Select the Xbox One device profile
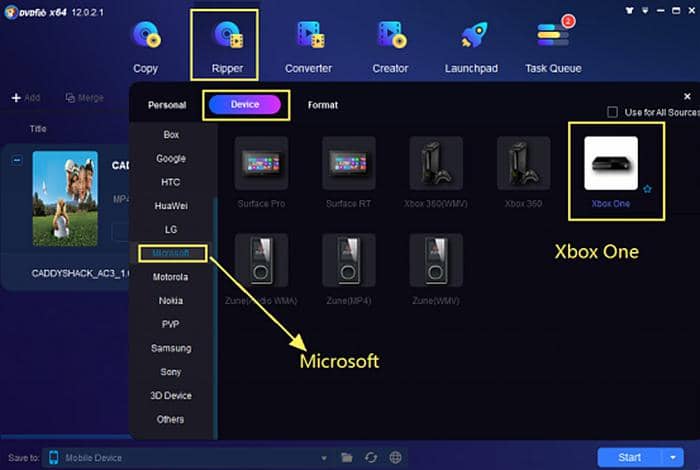Screen dimensions: 700x470 [611, 173]
